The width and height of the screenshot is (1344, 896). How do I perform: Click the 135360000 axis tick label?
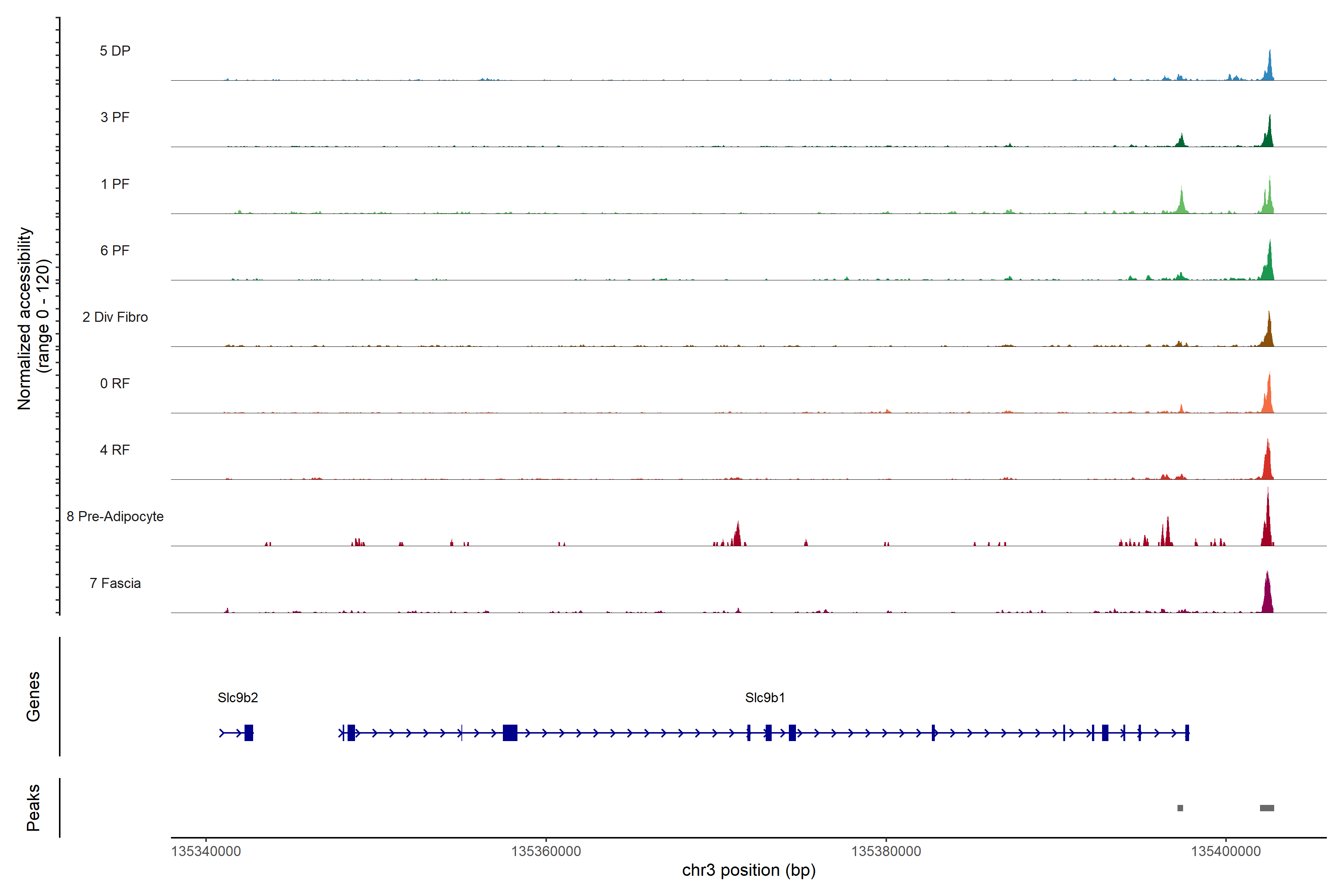546,852
